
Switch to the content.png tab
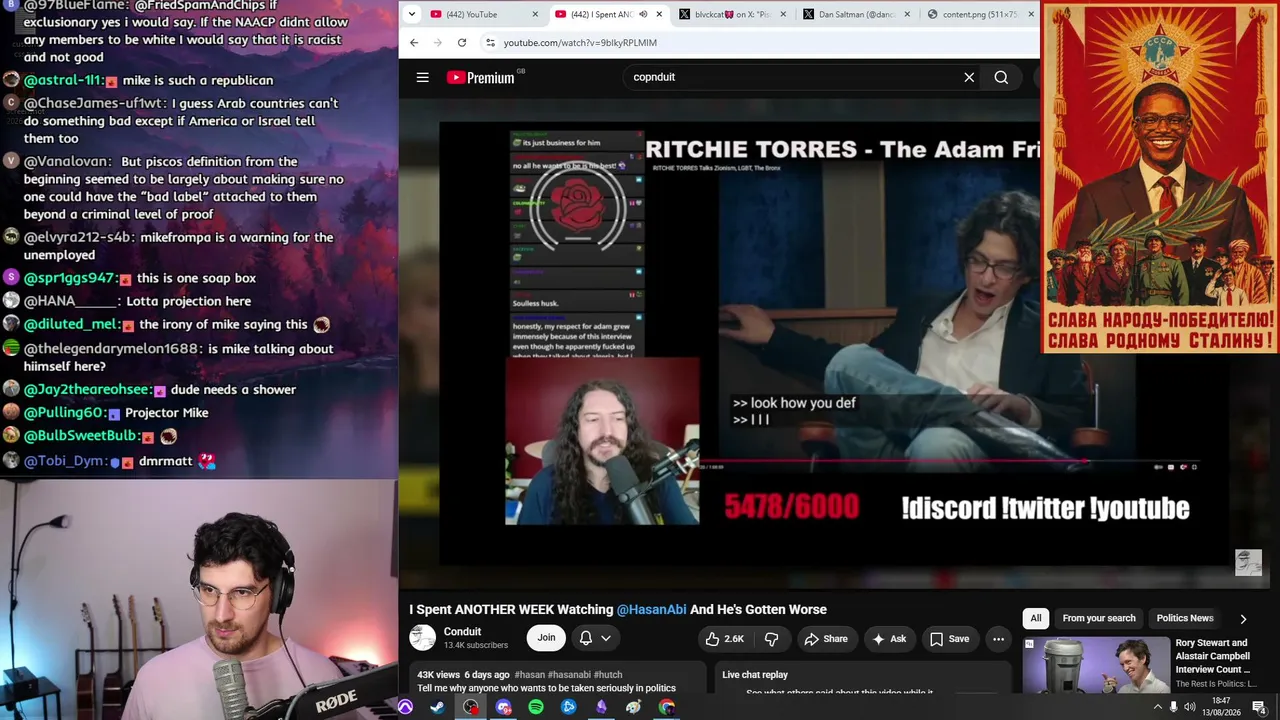[980, 14]
